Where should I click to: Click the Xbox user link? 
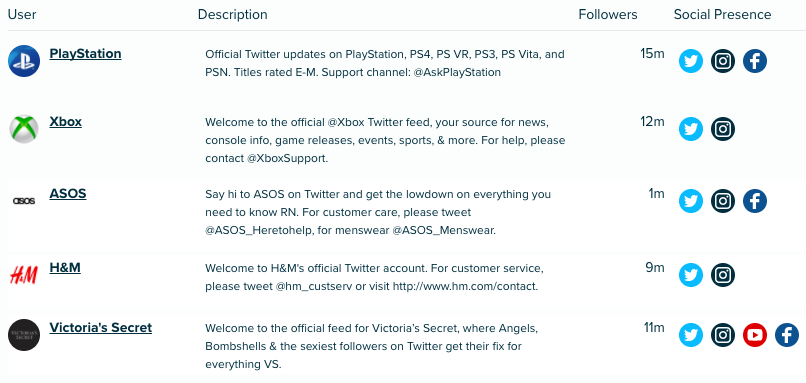[x=65, y=122]
